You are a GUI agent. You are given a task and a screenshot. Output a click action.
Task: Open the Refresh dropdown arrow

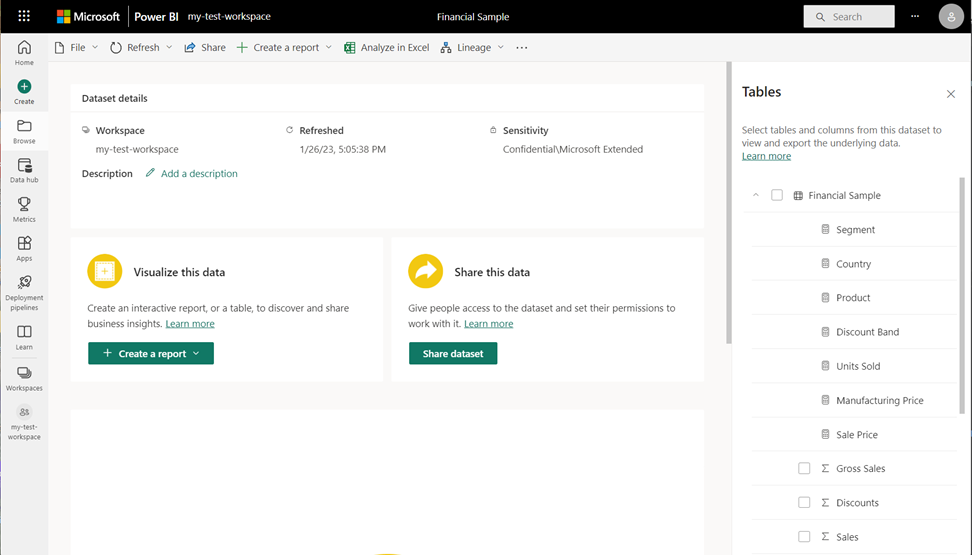pos(169,47)
